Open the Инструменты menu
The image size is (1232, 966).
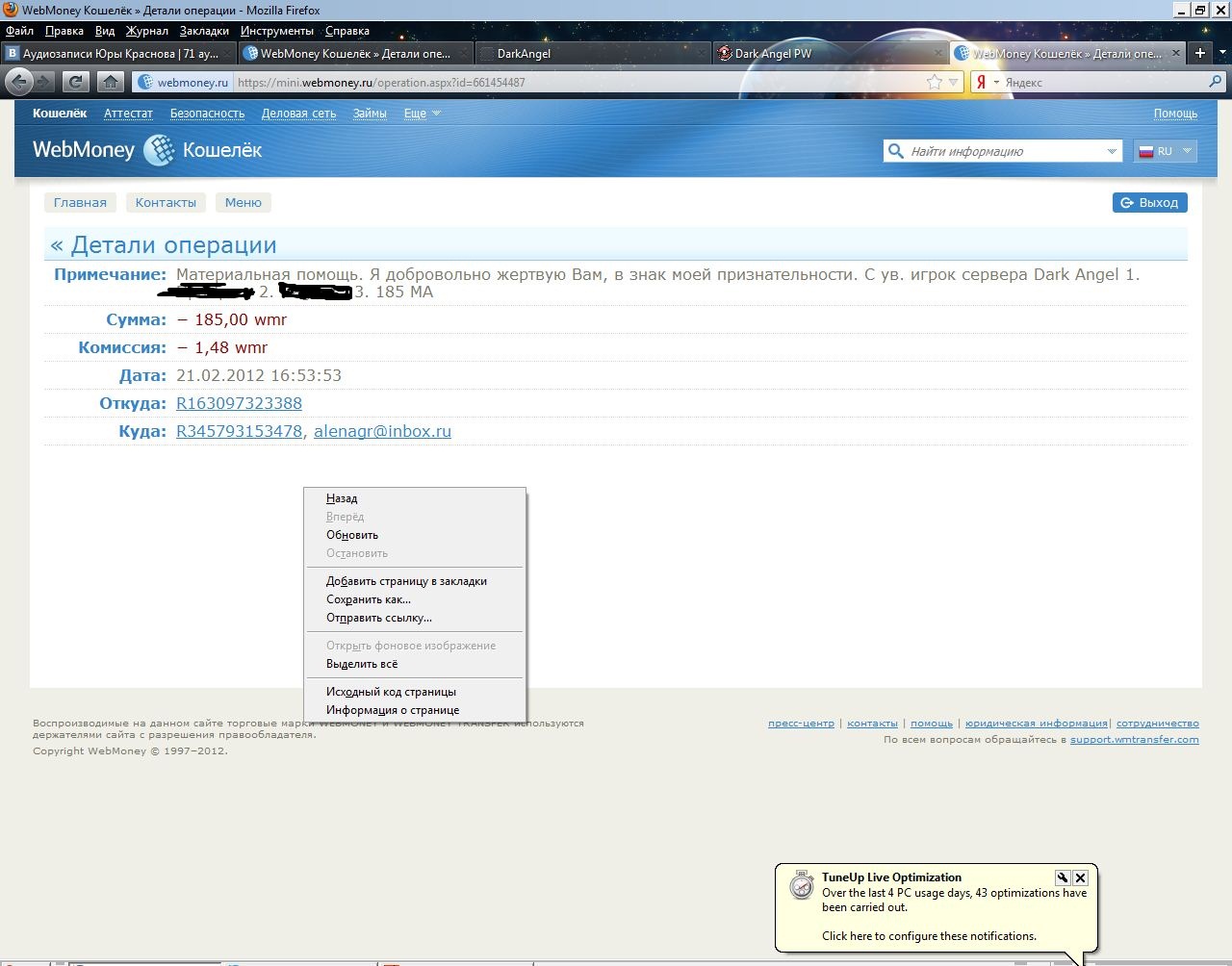click(x=277, y=31)
